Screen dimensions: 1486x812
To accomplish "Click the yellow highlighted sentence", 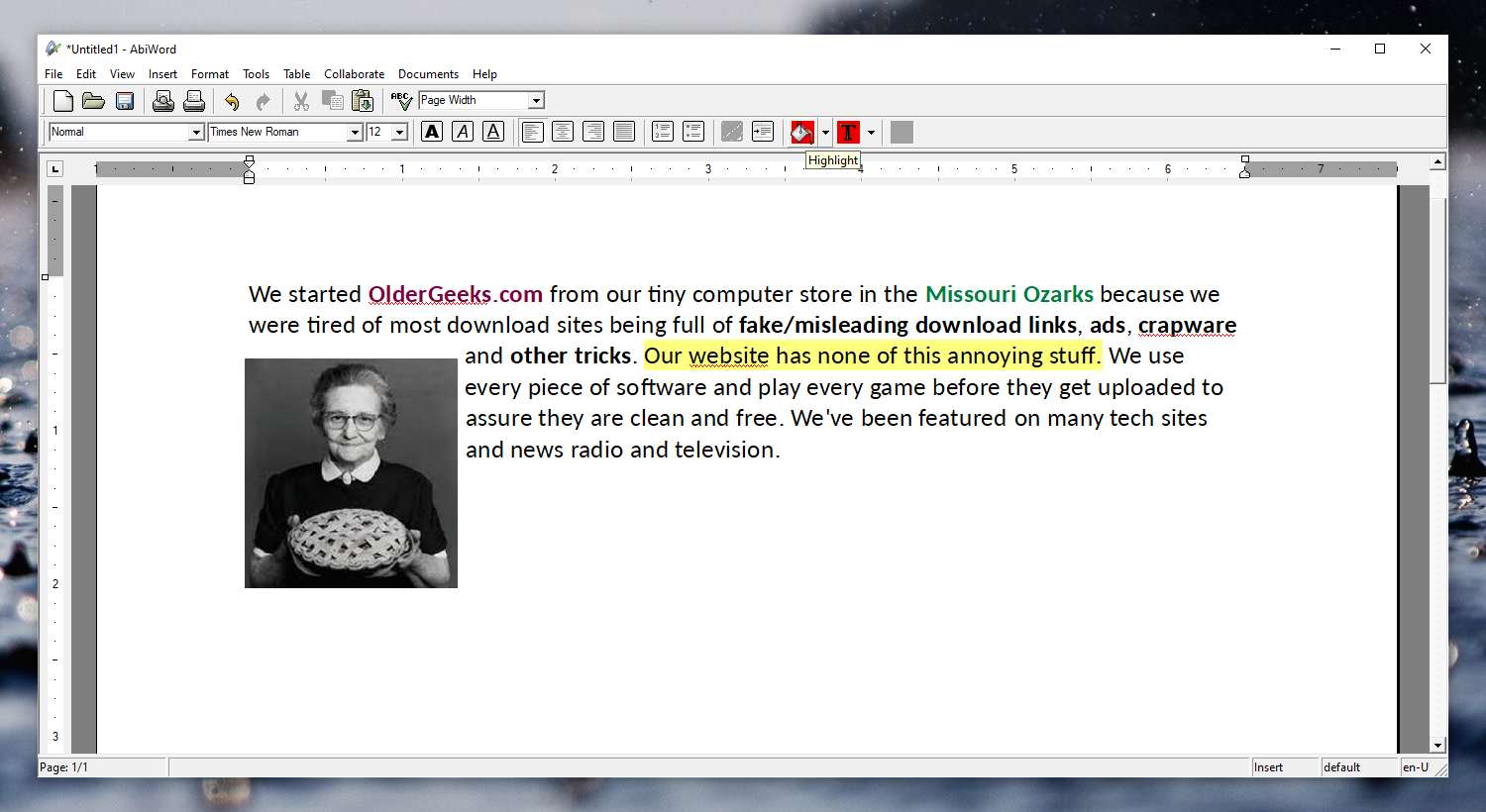I will [872, 355].
